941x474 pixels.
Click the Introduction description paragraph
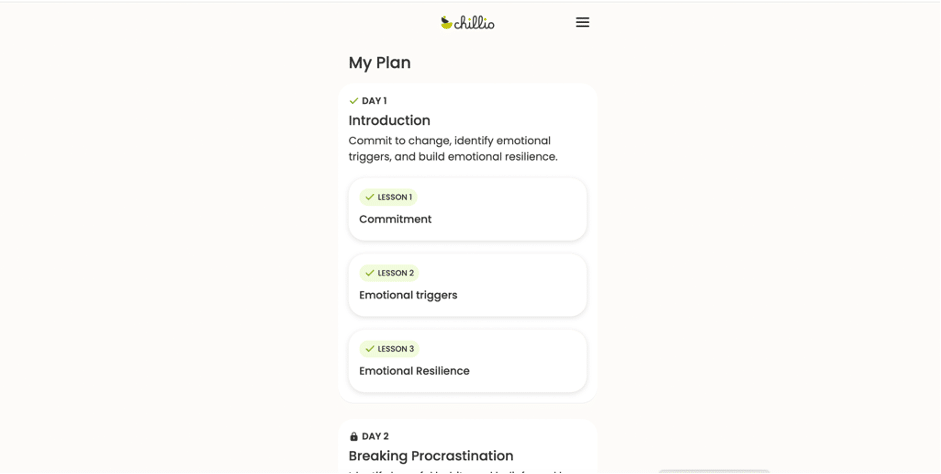(x=453, y=148)
